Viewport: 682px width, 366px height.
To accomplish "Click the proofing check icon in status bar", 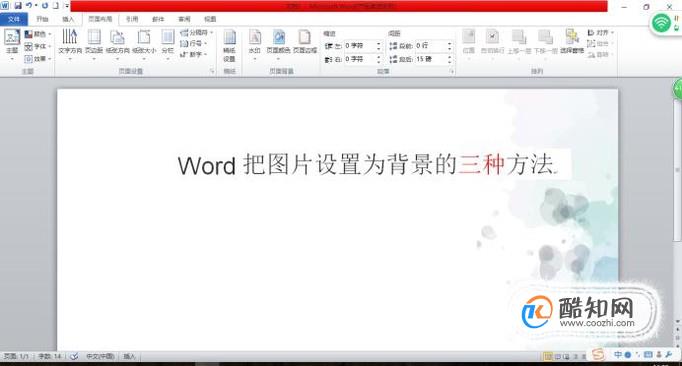I will click(74, 356).
